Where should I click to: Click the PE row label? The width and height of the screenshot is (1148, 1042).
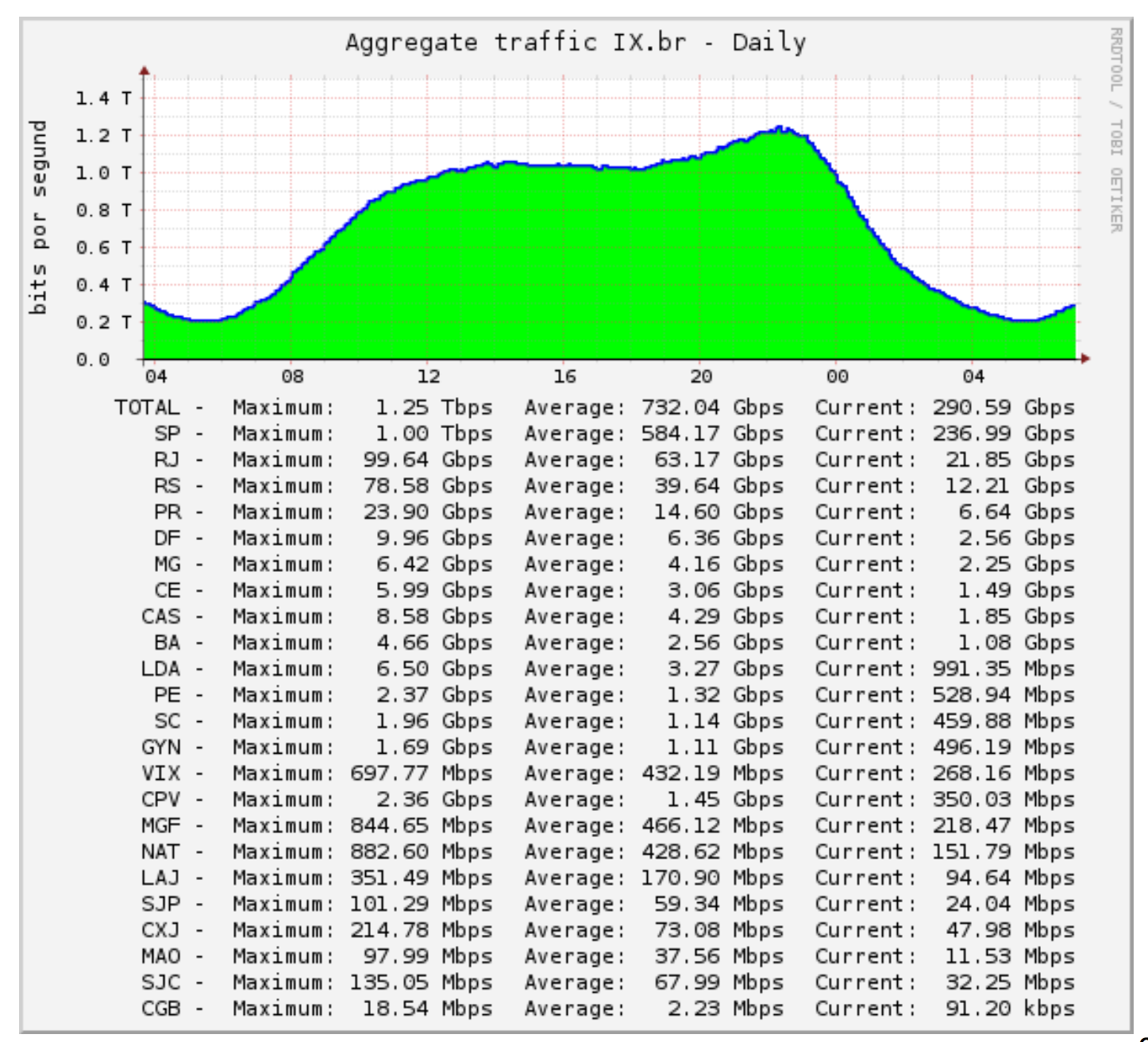167,695
